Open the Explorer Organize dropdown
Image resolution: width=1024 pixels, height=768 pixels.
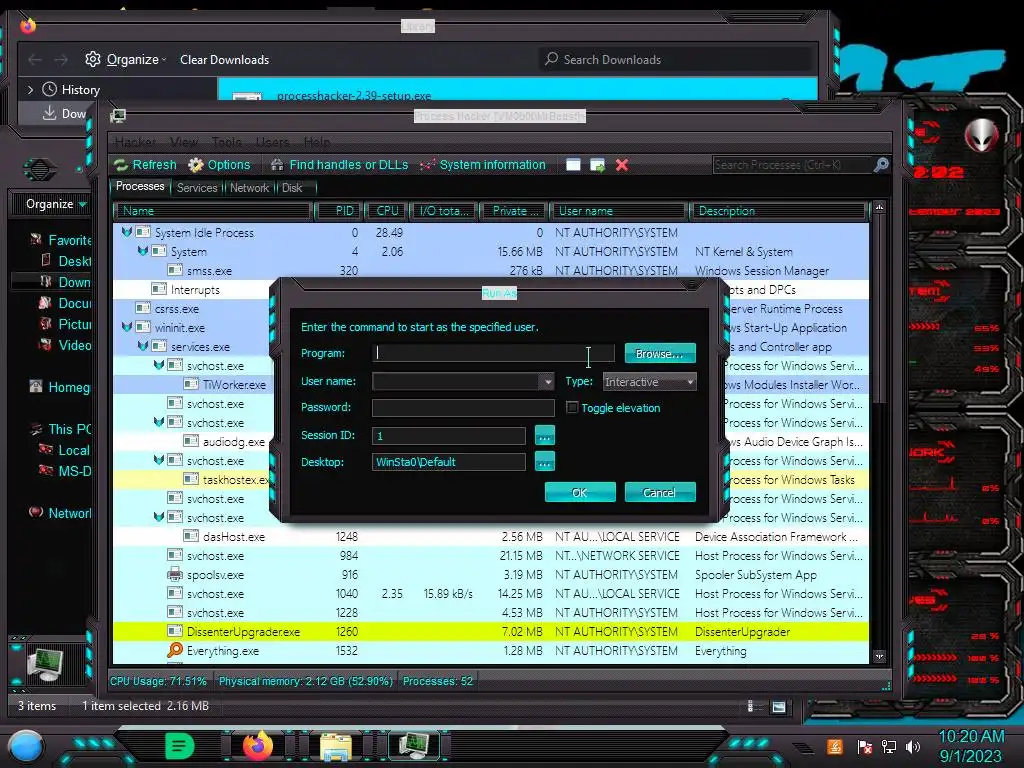[56, 204]
